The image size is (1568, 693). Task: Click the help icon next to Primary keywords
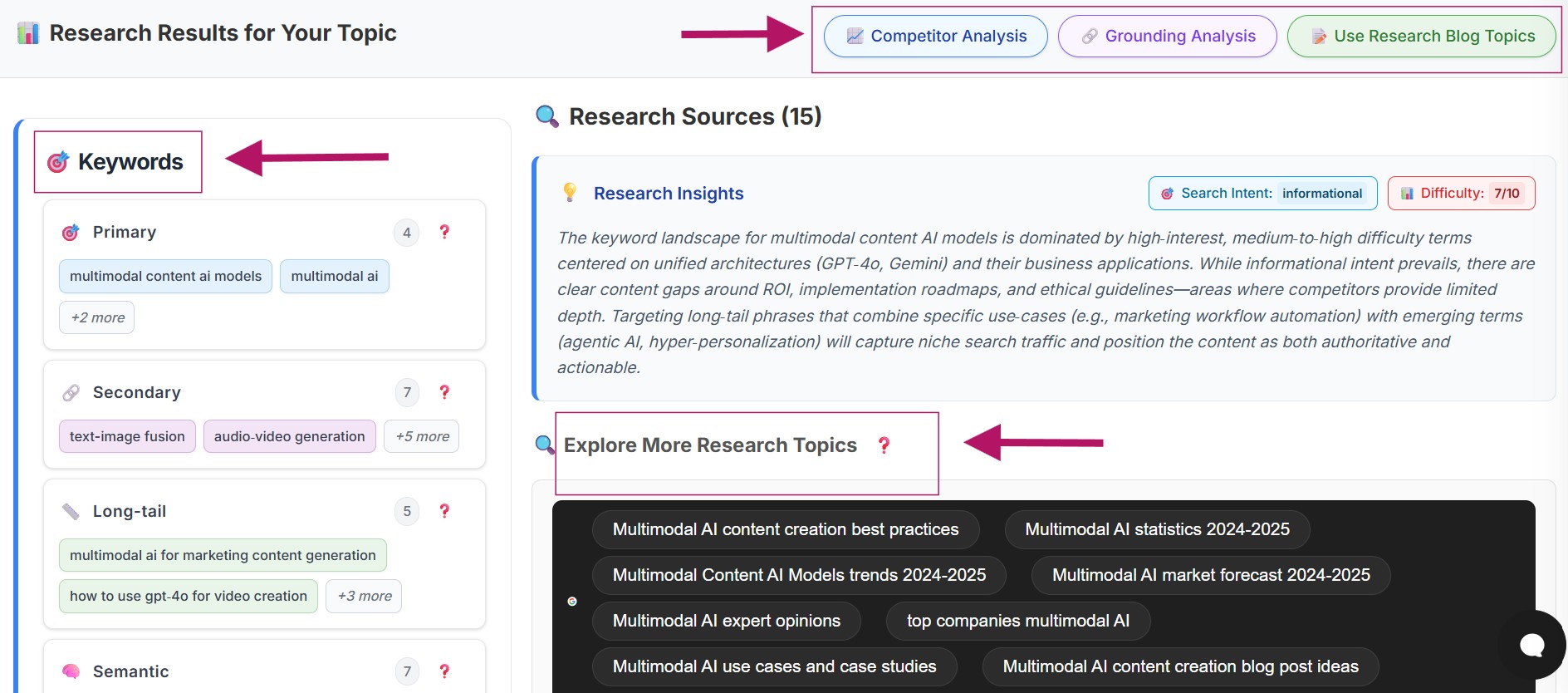click(x=444, y=232)
